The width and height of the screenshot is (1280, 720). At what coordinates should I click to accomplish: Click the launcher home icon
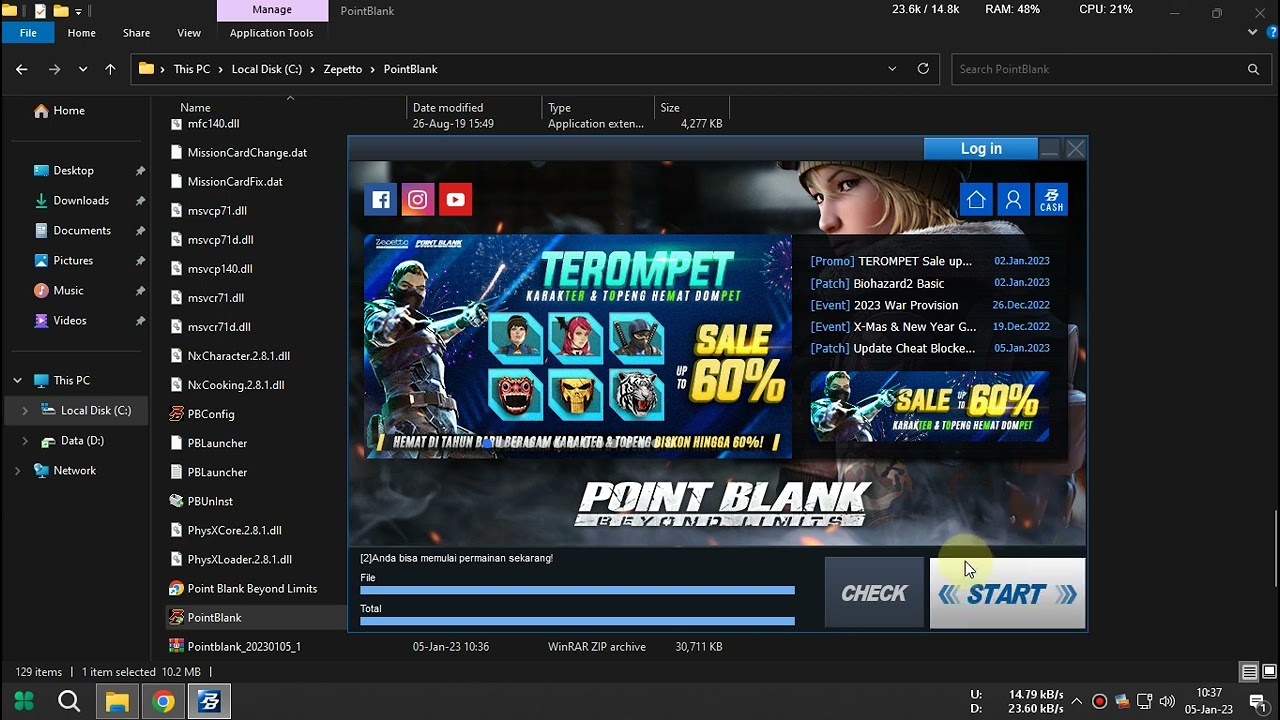tap(976, 200)
